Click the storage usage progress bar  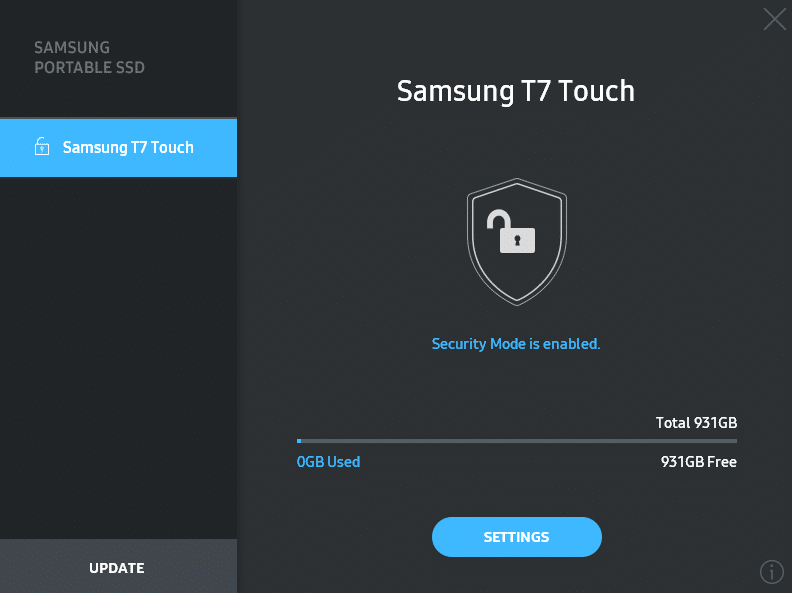click(517, 441)
